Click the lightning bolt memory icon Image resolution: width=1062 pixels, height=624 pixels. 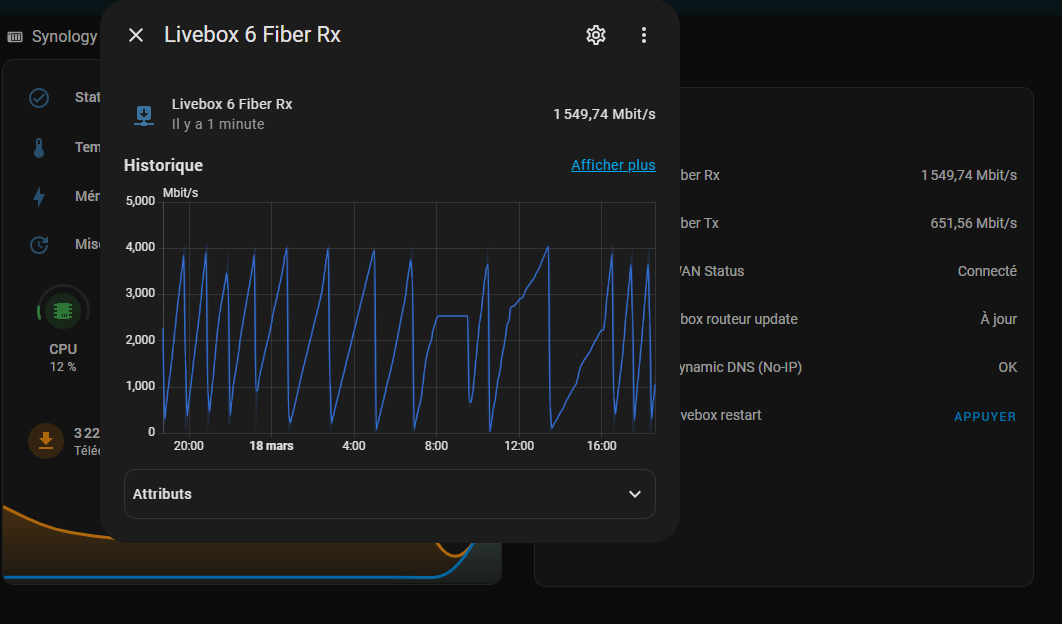(39, 196)
